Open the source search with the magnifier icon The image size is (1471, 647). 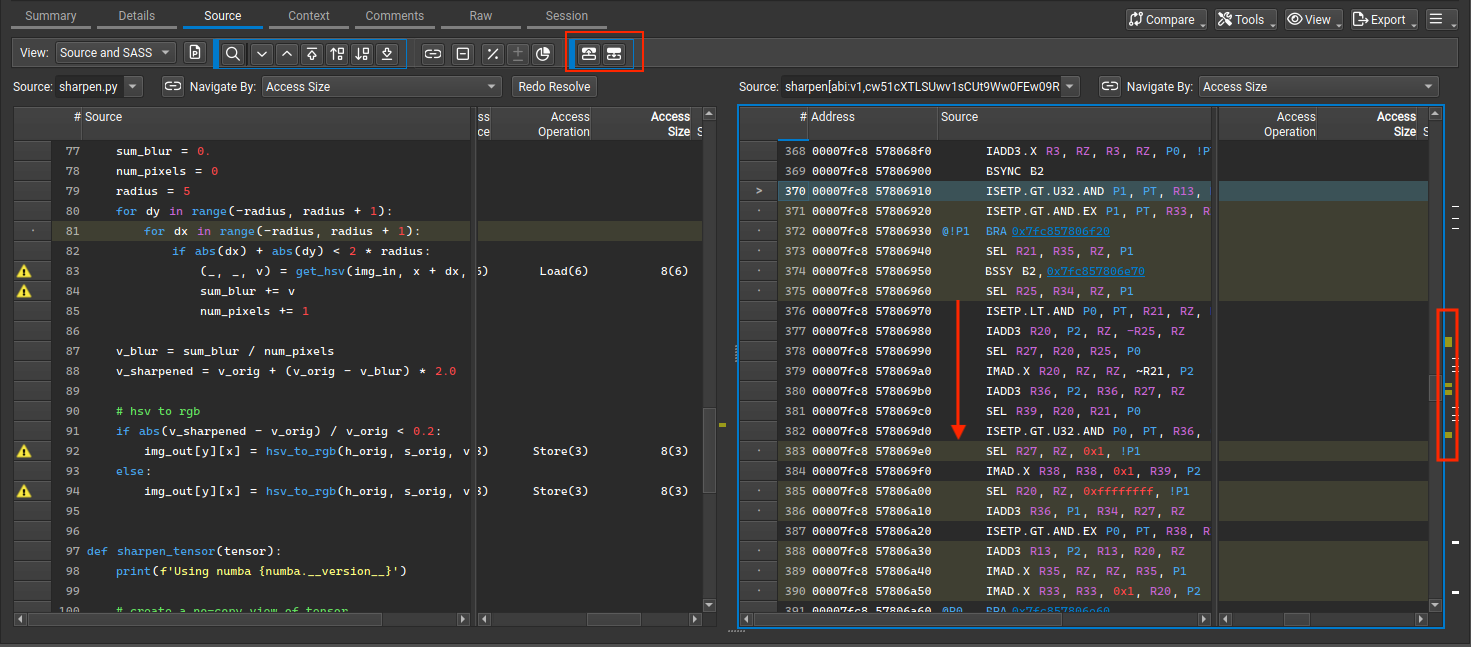pos(233,53)
